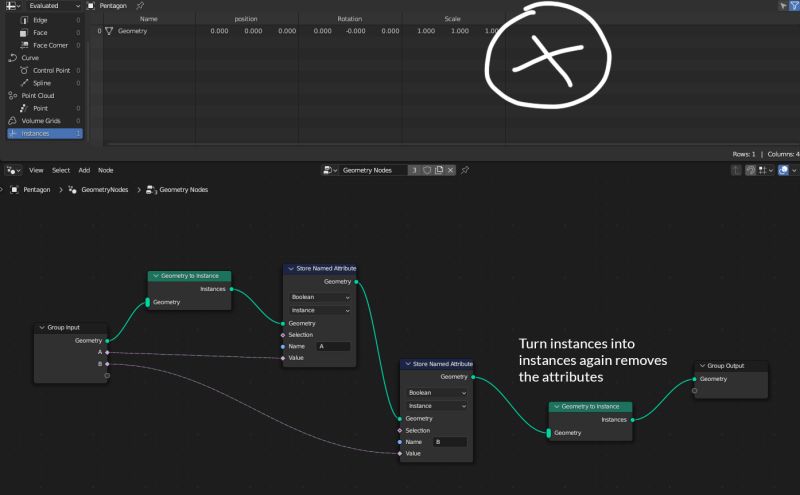Open the Node menu in node editor
This screenshot has width=800, height=495.
tap(106, 170)
